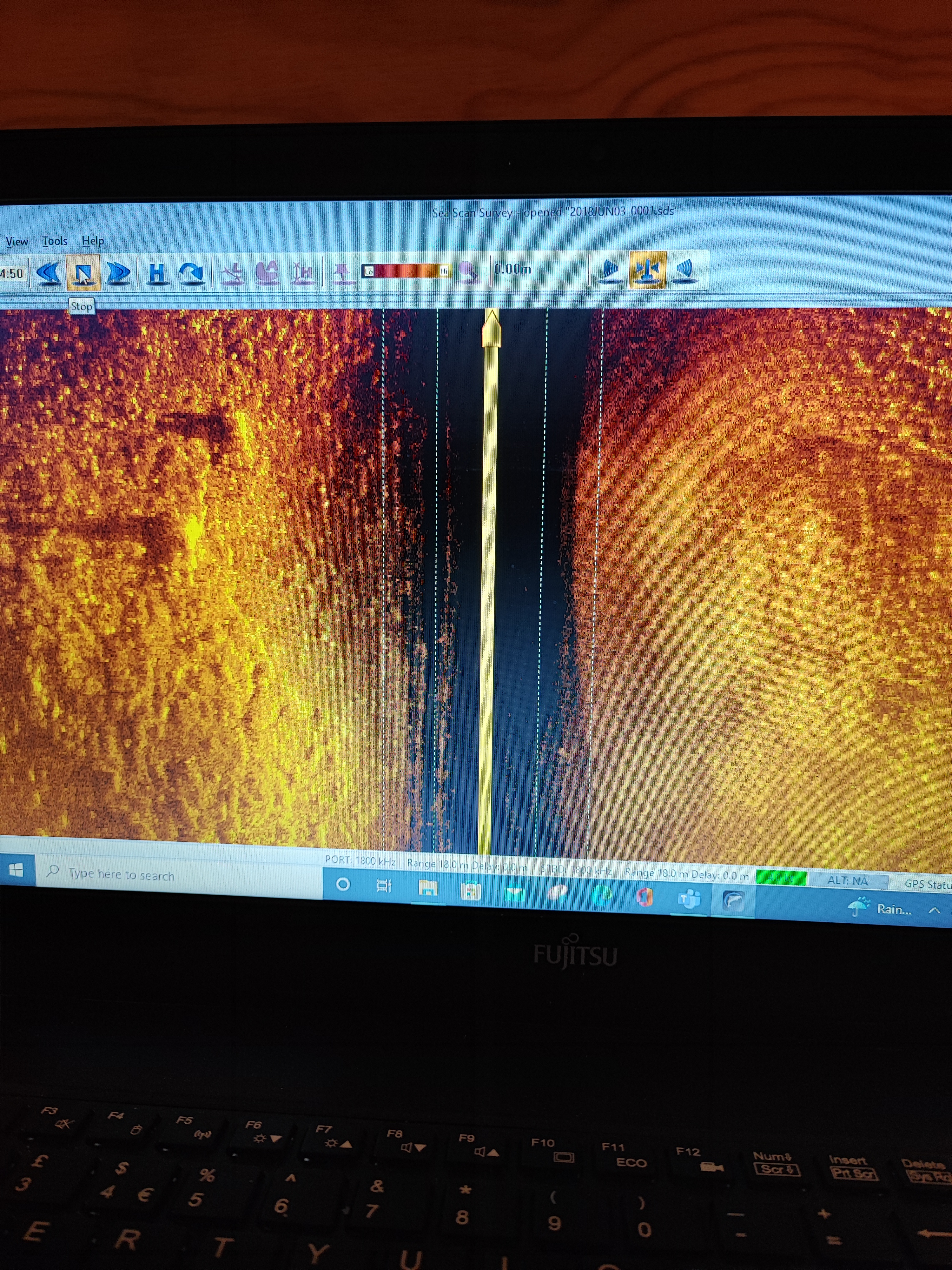Select the height measurement tool icon
This screenshot has width=952, height=1270.
[303, 273]
